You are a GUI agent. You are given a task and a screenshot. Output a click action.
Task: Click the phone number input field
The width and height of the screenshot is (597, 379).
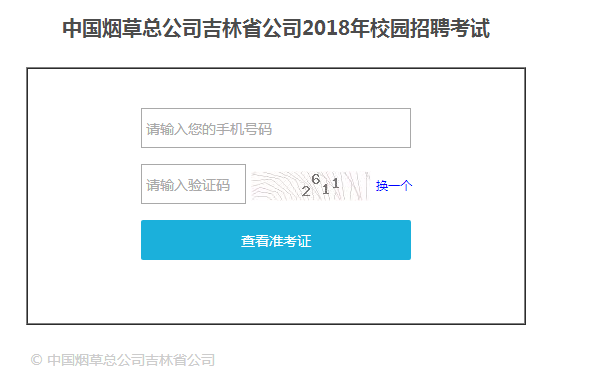(x=276, y=128)
